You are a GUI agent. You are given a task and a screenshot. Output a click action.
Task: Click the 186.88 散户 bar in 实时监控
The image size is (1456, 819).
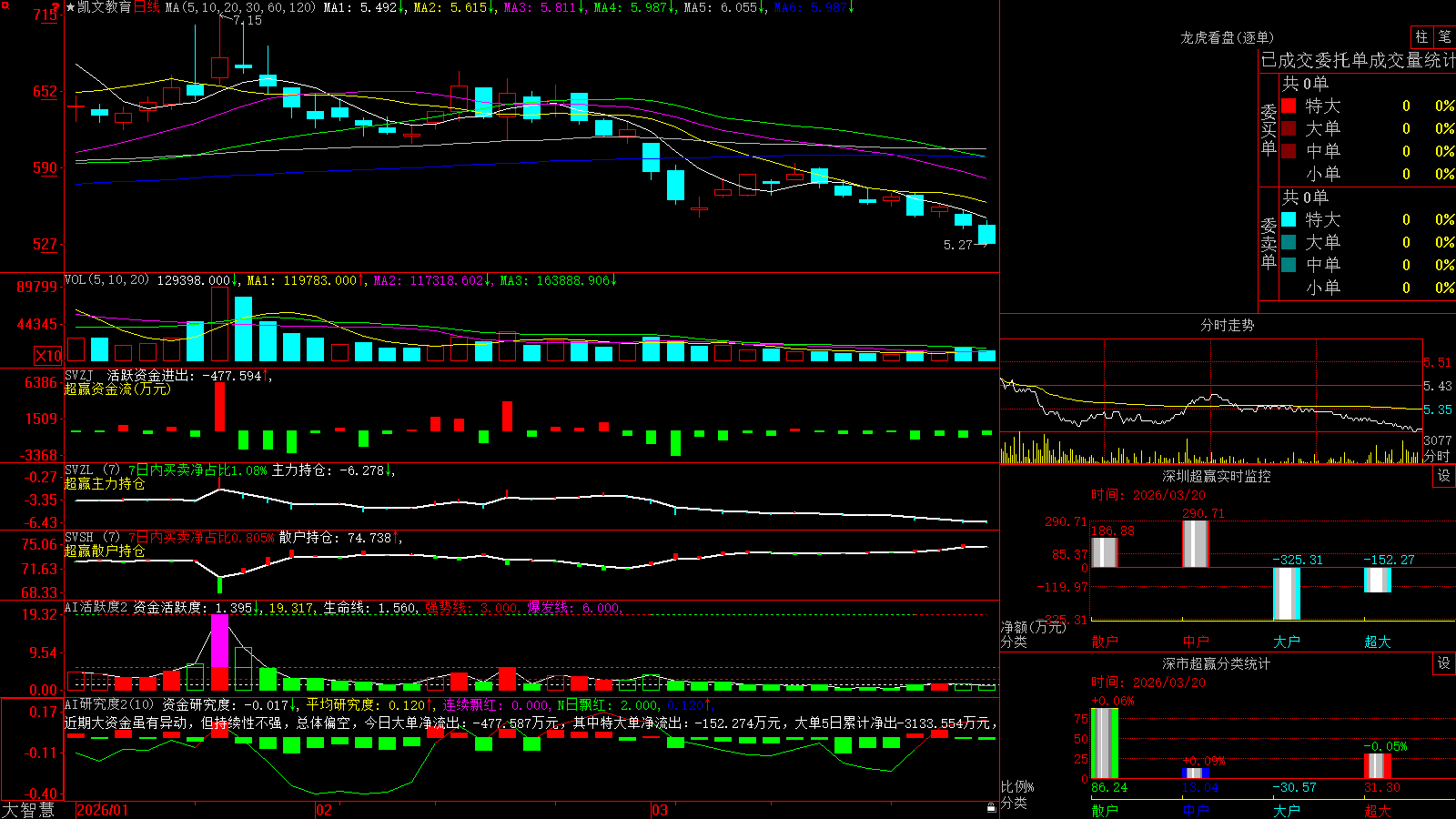[1104, 552]
